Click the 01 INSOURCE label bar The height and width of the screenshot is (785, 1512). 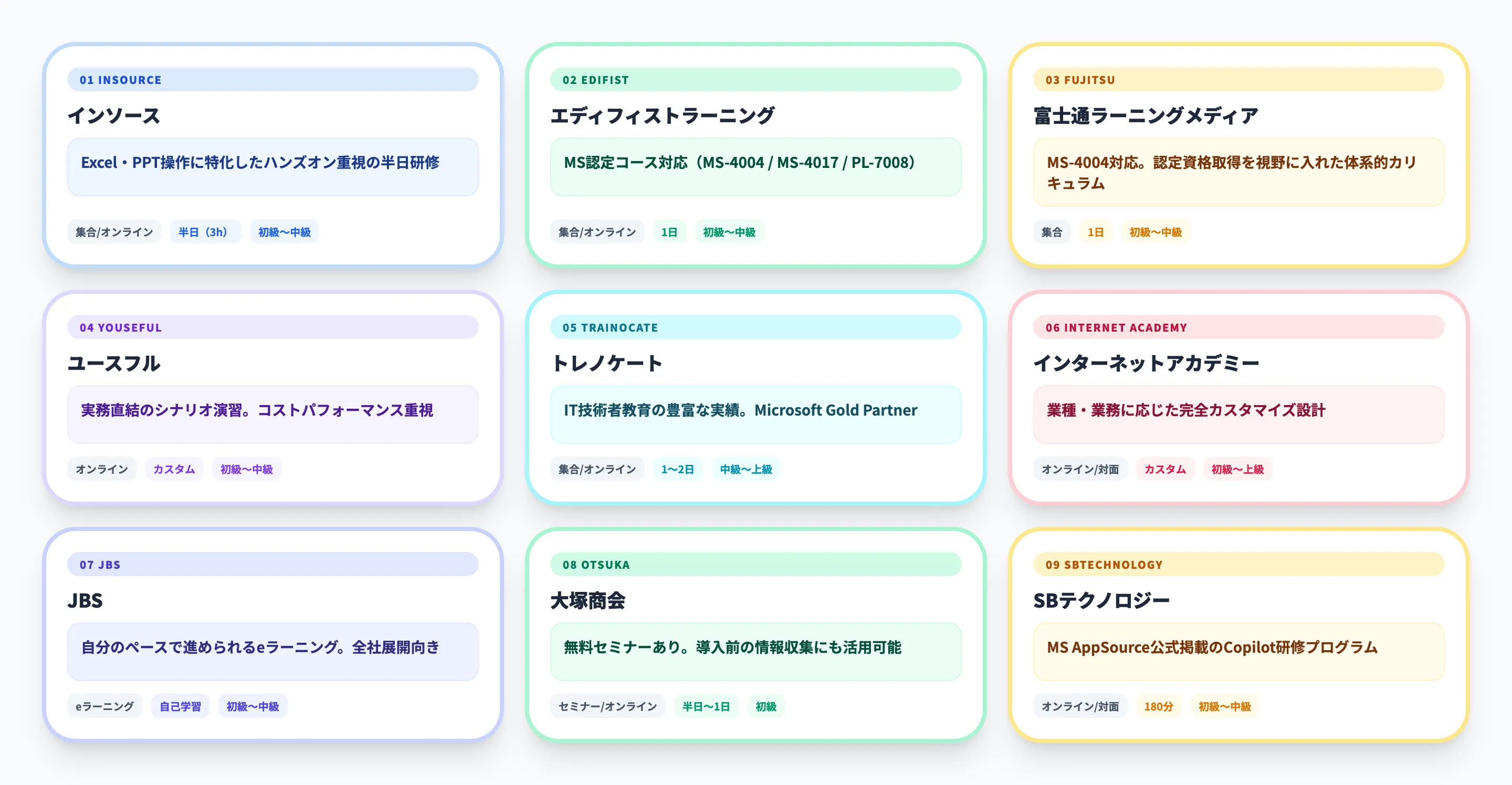click(273, 80)
